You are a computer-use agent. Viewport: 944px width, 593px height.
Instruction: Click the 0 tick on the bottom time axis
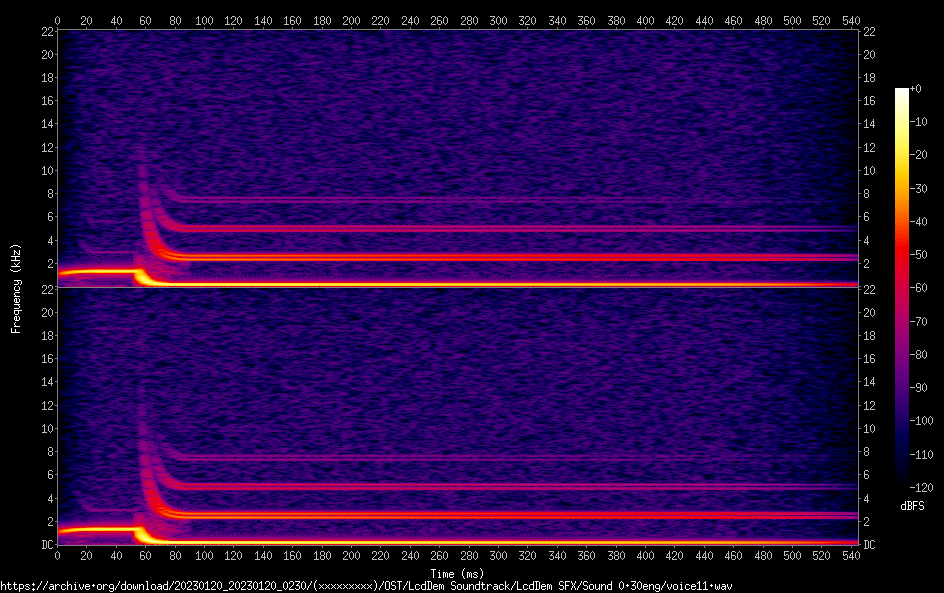tap(58, 554)
